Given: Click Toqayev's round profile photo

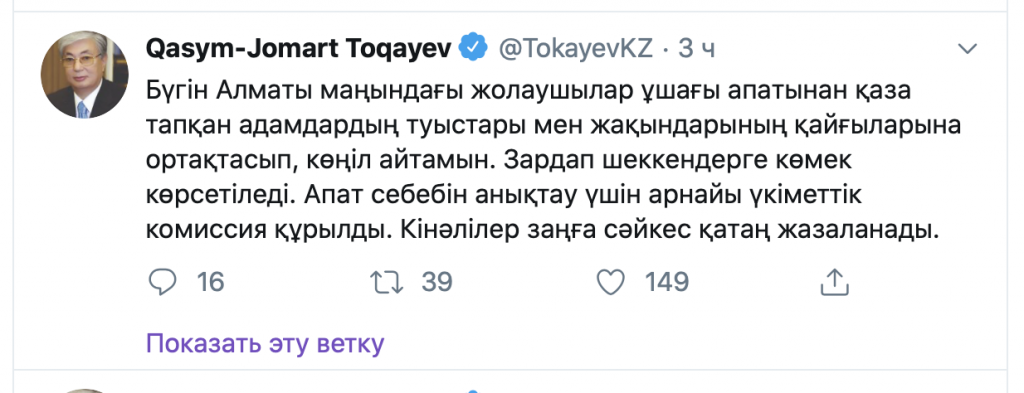Looking at the screenshot, I should tap(84, 74).
